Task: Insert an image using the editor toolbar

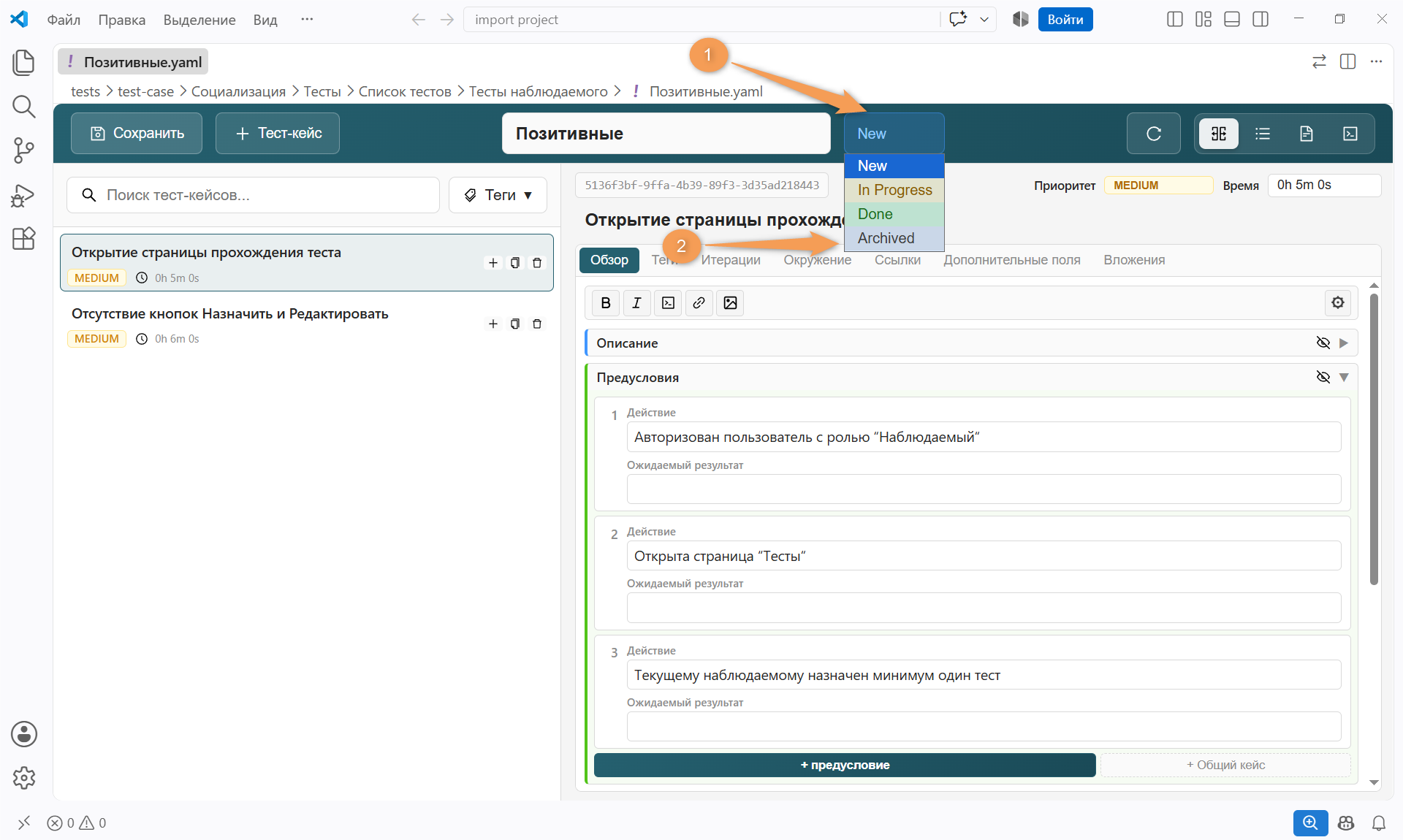Action: [x=730, y=303]
